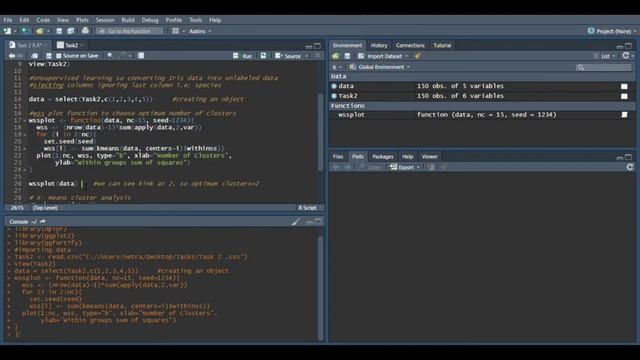Open the Global Environment dropdown

(380, 67)
